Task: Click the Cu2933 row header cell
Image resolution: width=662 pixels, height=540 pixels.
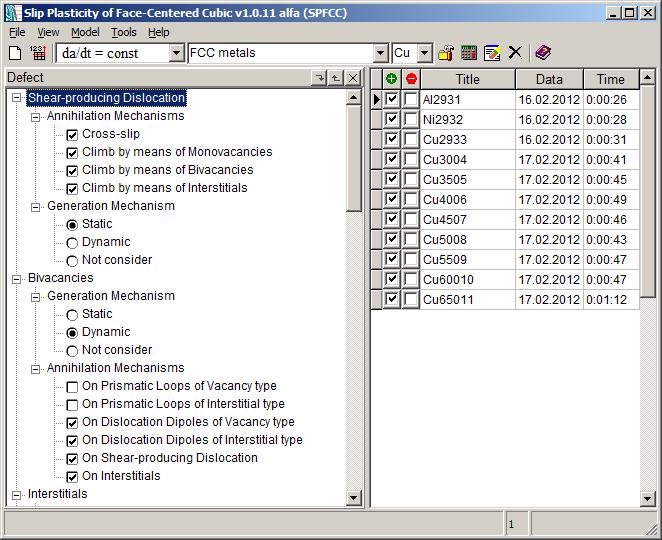Action: [x=376, y=139]
